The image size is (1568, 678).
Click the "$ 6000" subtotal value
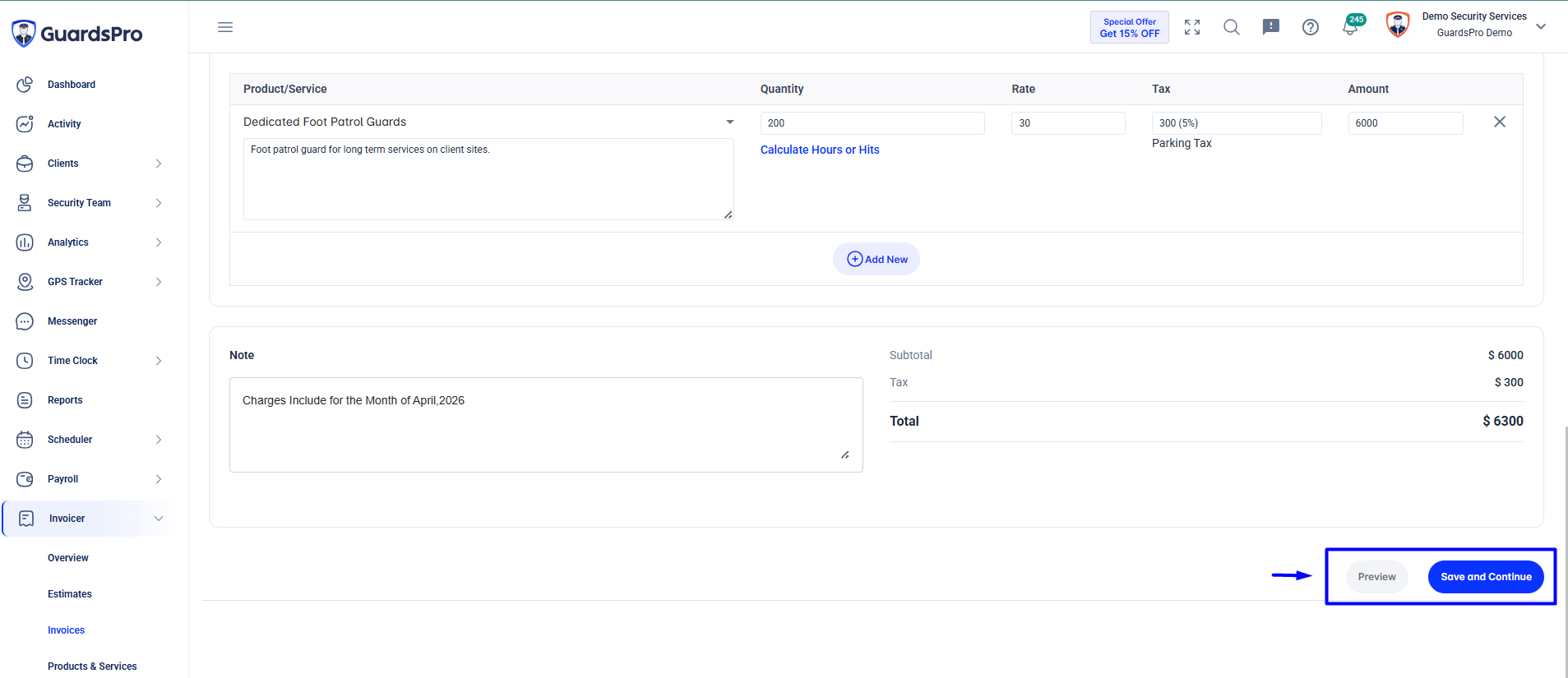(1506, 355)
